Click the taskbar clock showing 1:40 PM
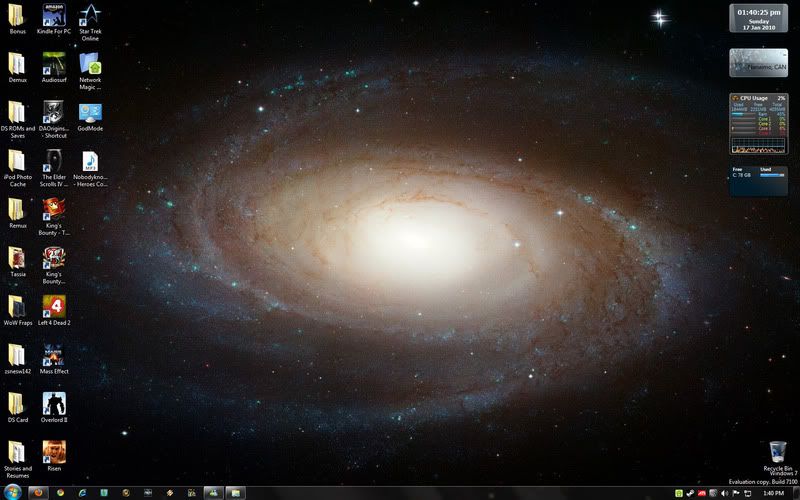This screenshot has width=800, height=500. click(x=773, y=493)
